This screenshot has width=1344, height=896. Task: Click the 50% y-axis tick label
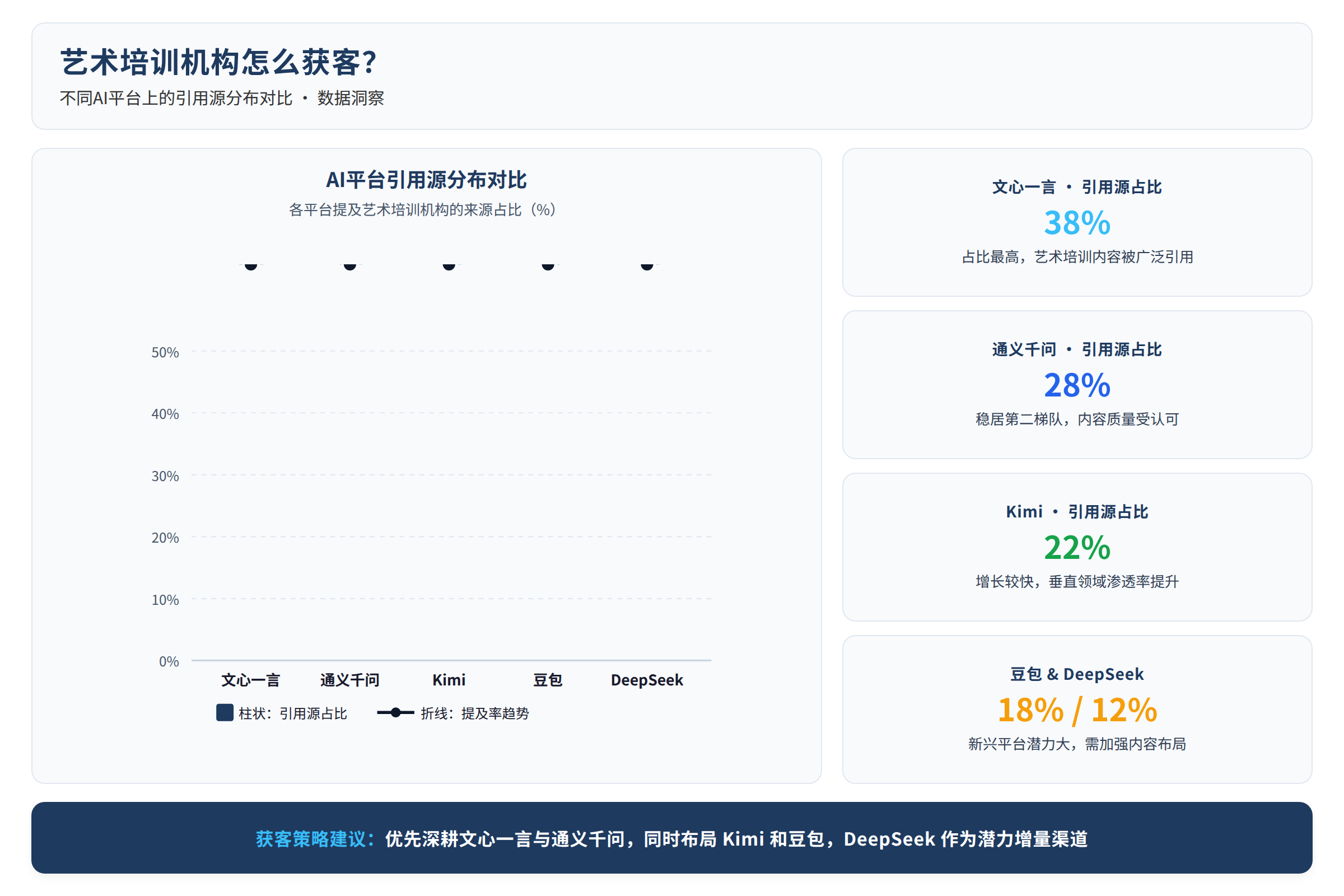165,353
